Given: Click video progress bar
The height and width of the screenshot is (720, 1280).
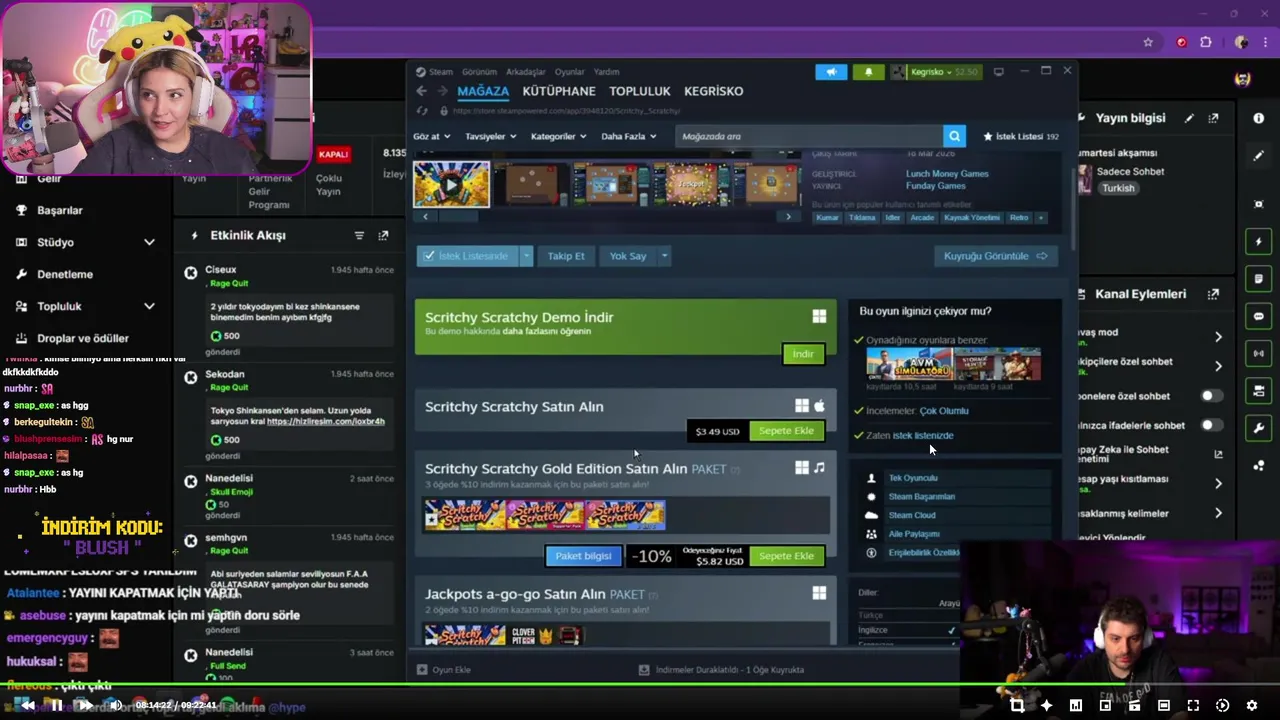Looking at the screenshot, I should [x=640, y=686].
